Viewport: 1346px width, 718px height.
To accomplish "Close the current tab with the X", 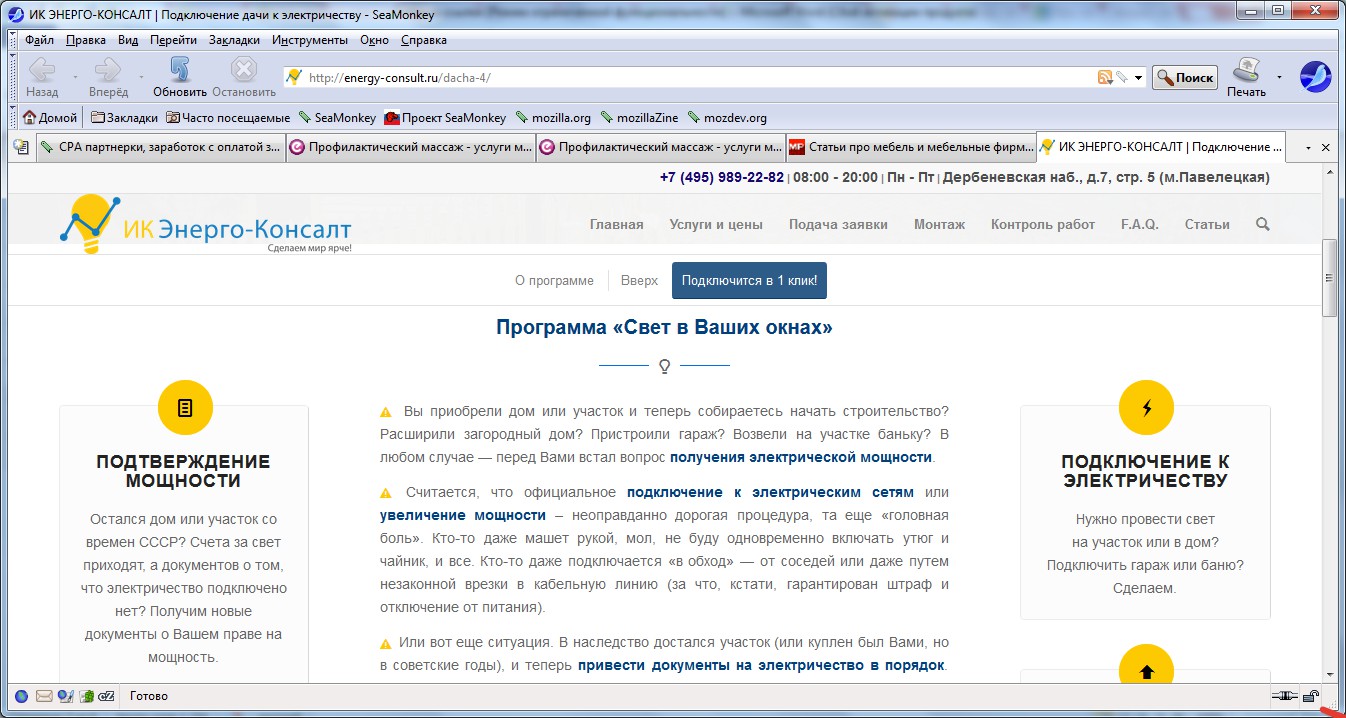I will [1326, 147].
